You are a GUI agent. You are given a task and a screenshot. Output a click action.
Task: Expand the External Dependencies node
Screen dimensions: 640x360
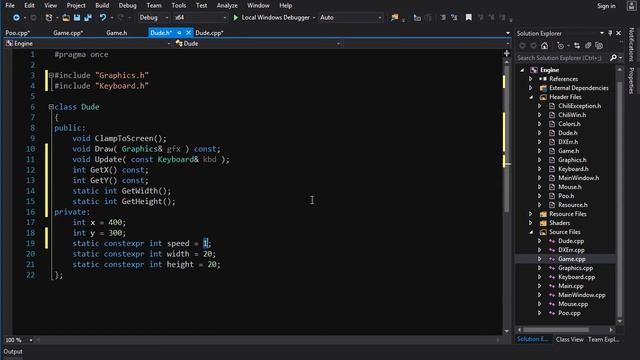531,88
